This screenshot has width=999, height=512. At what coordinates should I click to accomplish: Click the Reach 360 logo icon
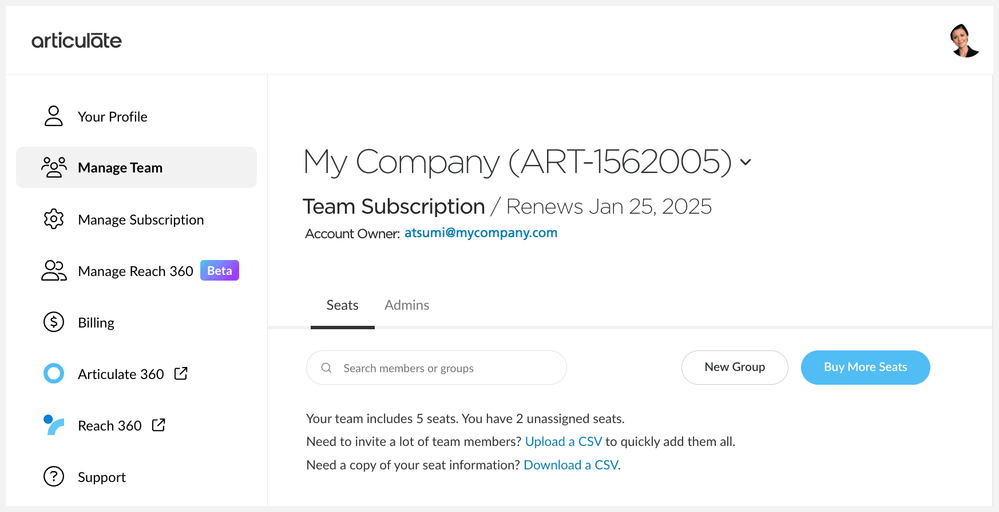coord(54,425)
